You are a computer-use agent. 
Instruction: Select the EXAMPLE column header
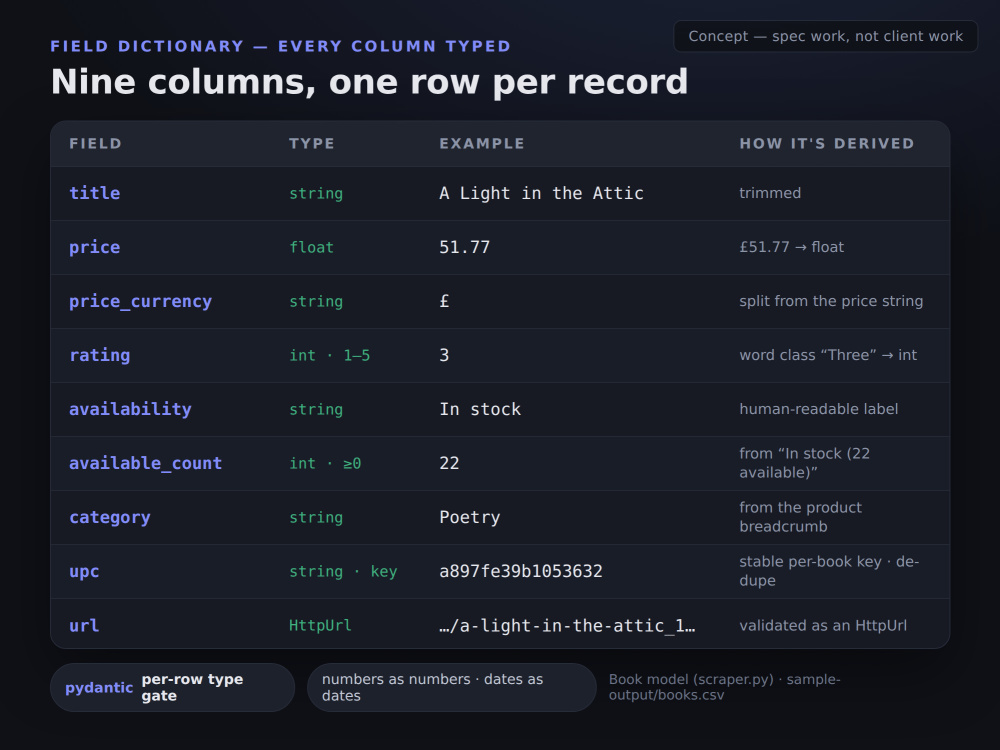pyautogui.click(x=482, y=143)
